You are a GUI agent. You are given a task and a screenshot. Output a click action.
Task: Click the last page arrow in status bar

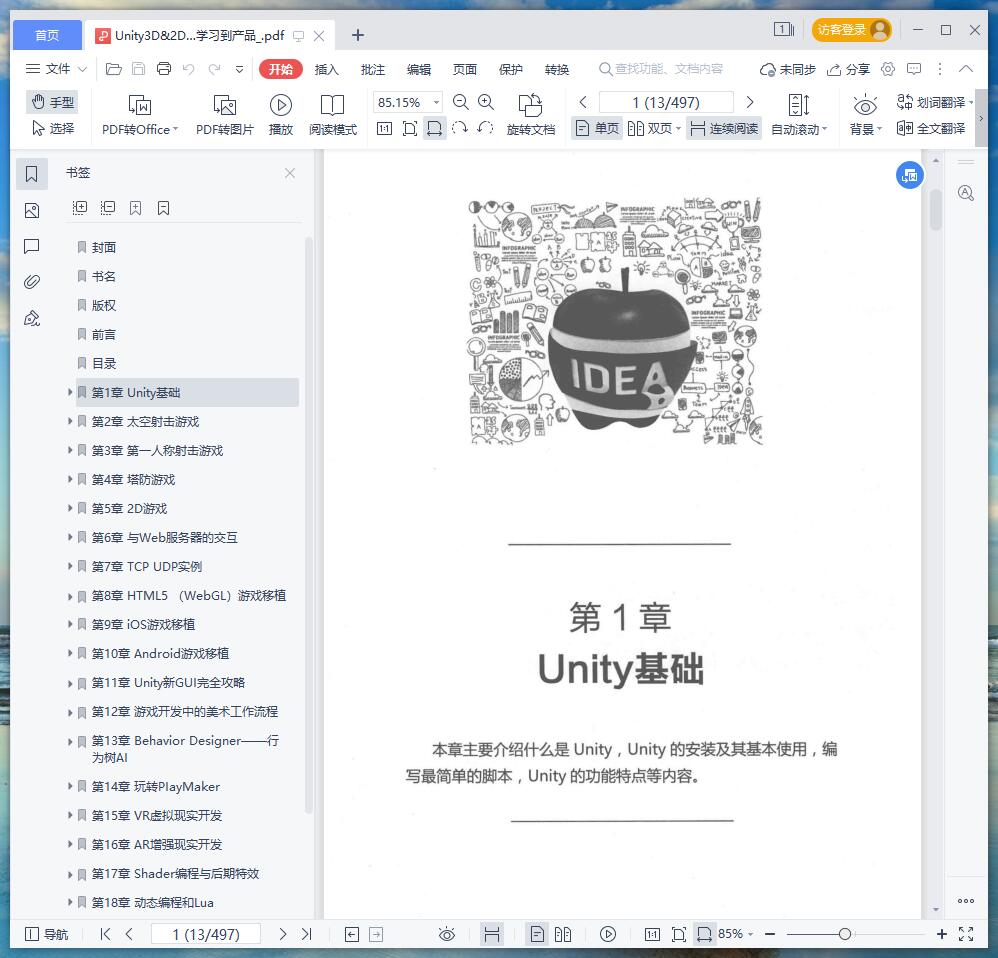pyautogui.click(x=307, y=934)
